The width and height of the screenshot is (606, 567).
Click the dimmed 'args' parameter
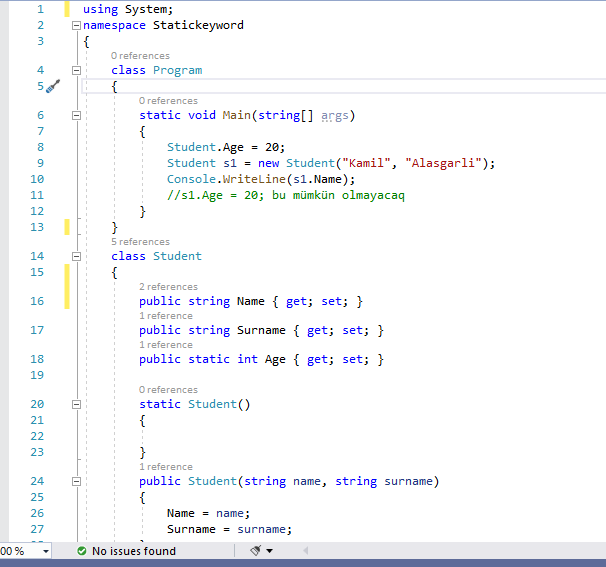335,116
